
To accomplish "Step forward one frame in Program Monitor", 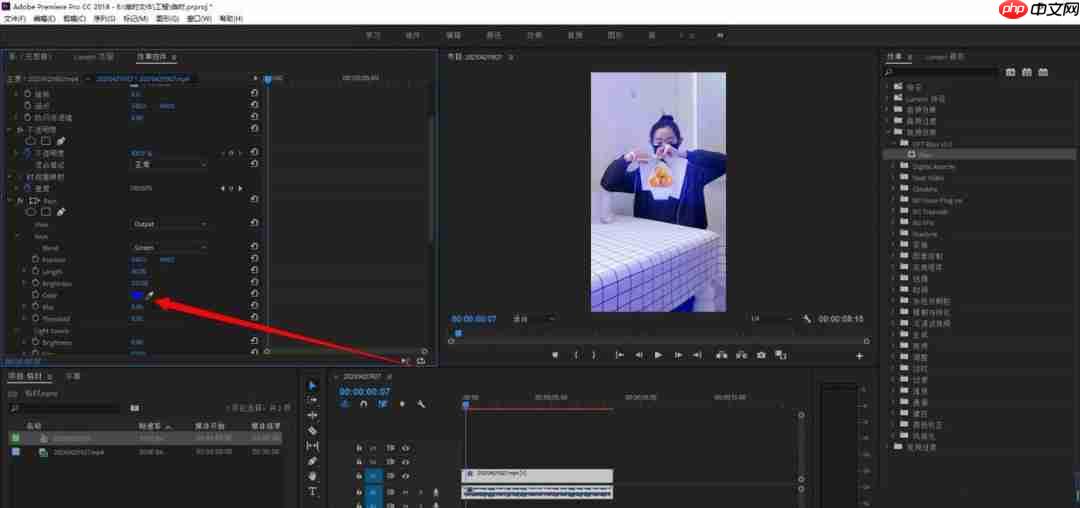I will click(678, 355).
